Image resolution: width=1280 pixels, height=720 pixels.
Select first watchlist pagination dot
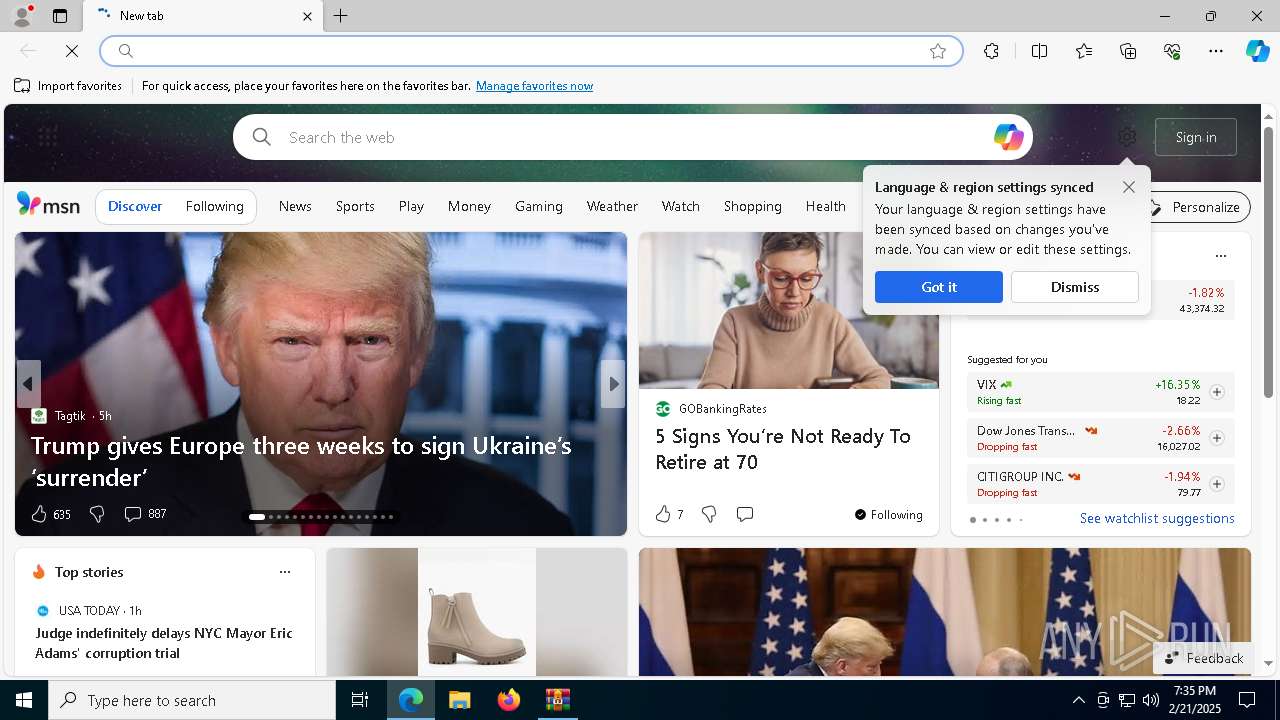(x=973, y=520)
